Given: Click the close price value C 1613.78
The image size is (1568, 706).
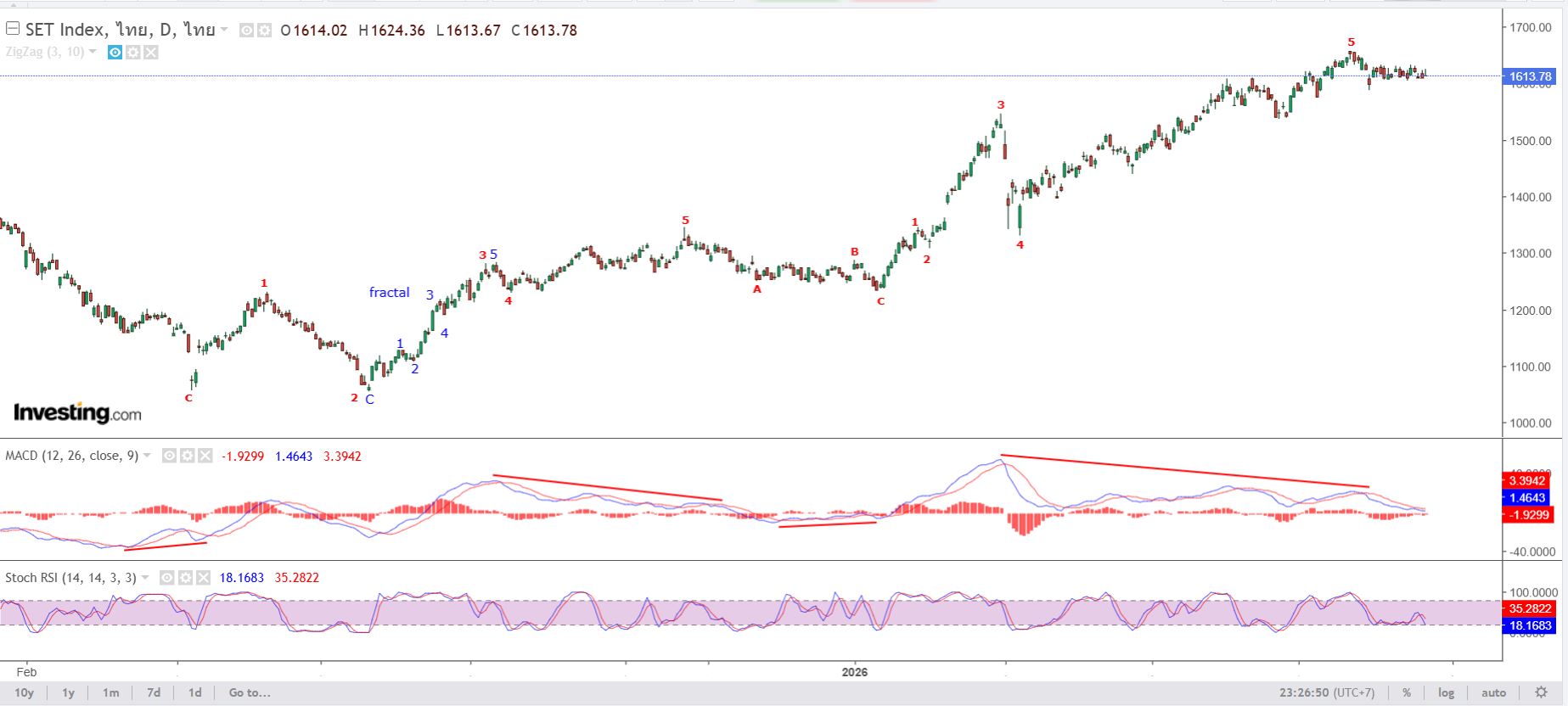Looking at the screenshot, I should click(x=544, y=31).
